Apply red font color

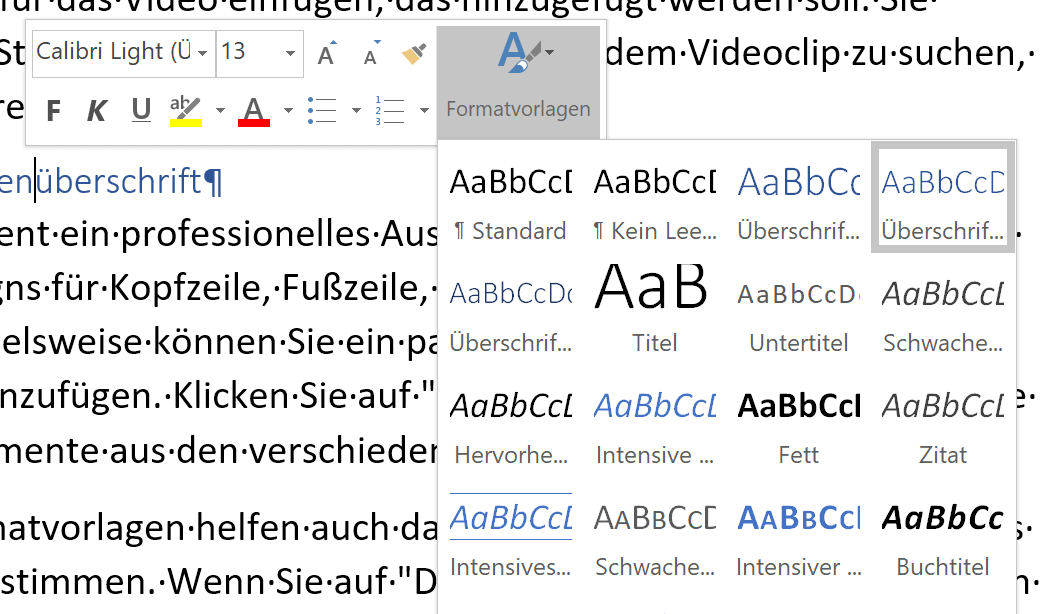point(254,110)
